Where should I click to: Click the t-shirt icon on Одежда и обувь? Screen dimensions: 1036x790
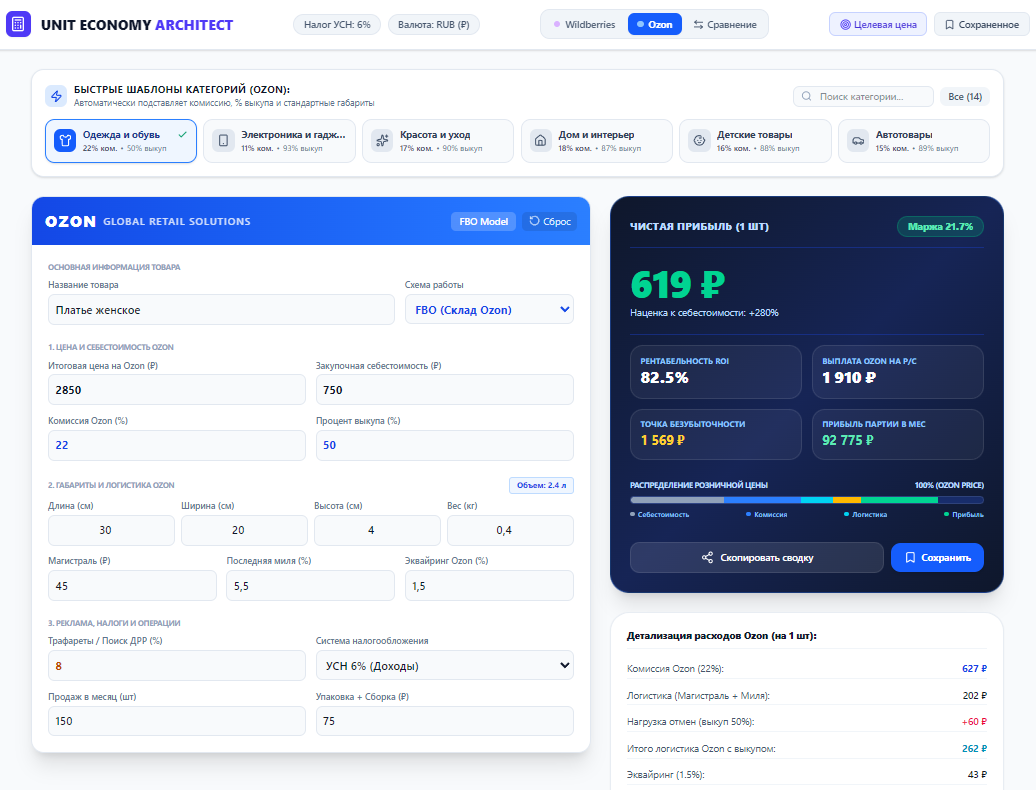pyautogui.click(x=65, y=141)
